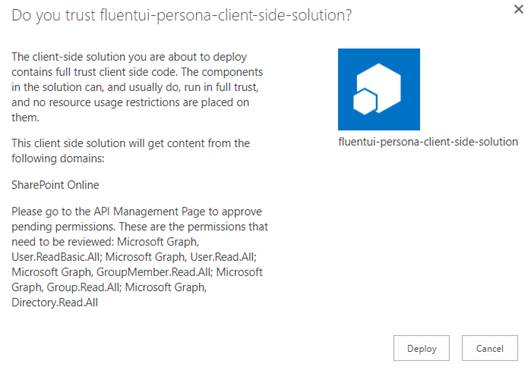Click "The client-side solution" opening sentence
The image size is (531, 370).
[x=68, y=57]
